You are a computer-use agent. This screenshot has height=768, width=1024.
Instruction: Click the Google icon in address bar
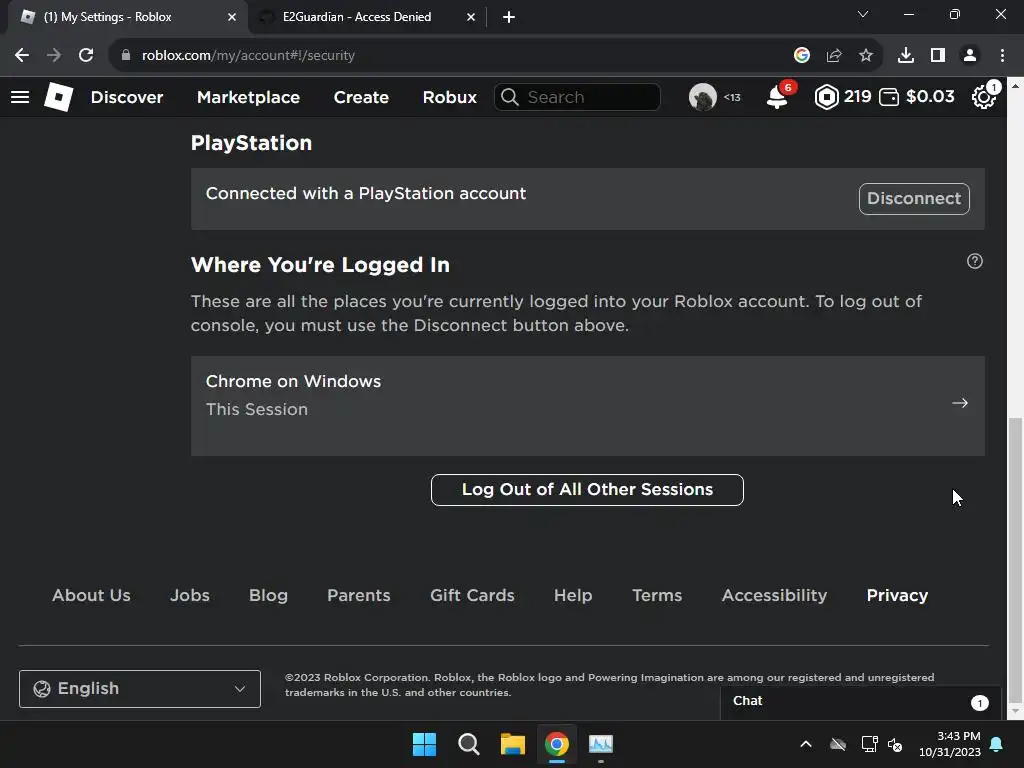click(x=802, y=56)
